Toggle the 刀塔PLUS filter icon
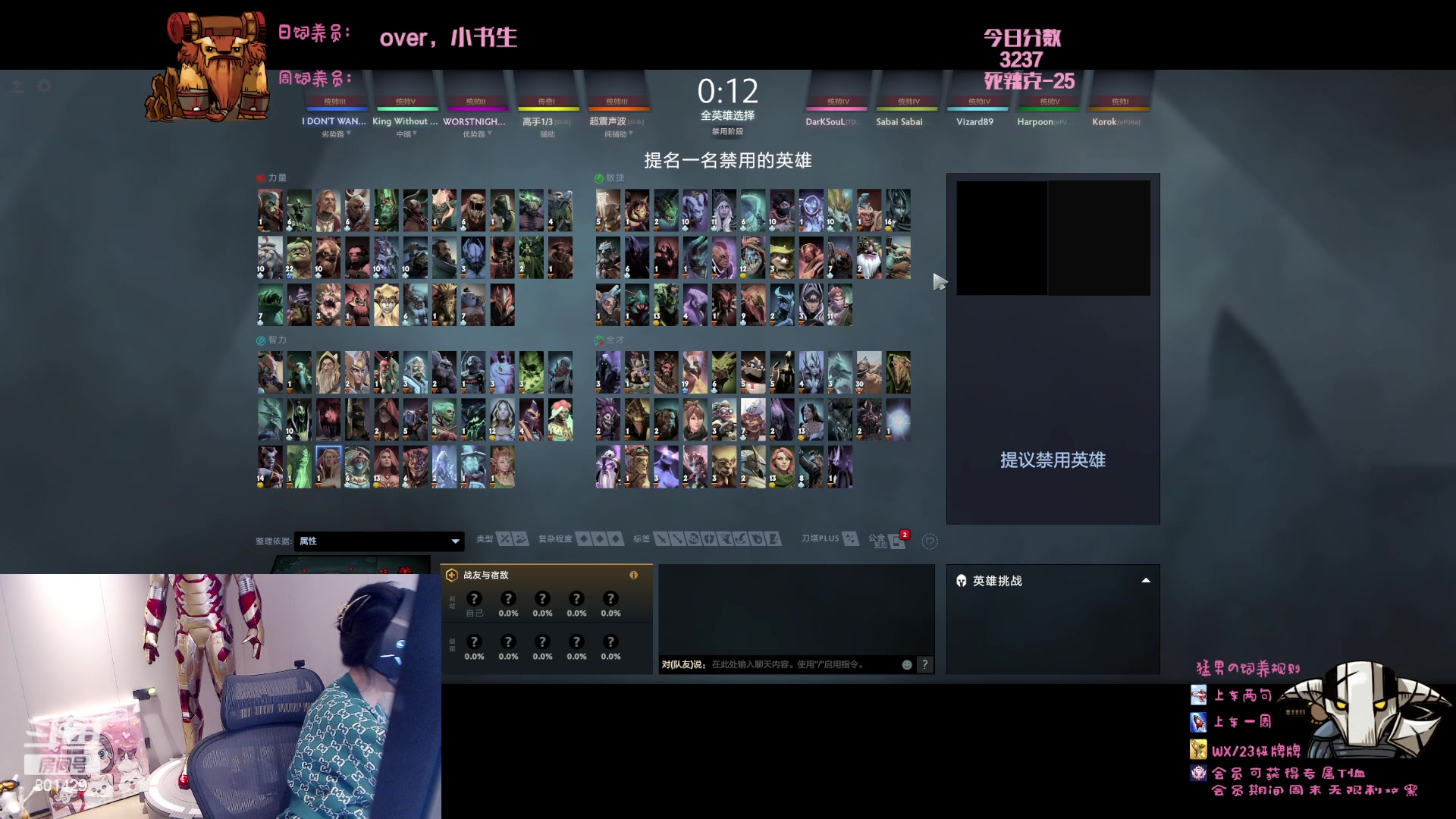 pyautogui.click(x=850, y=539)
